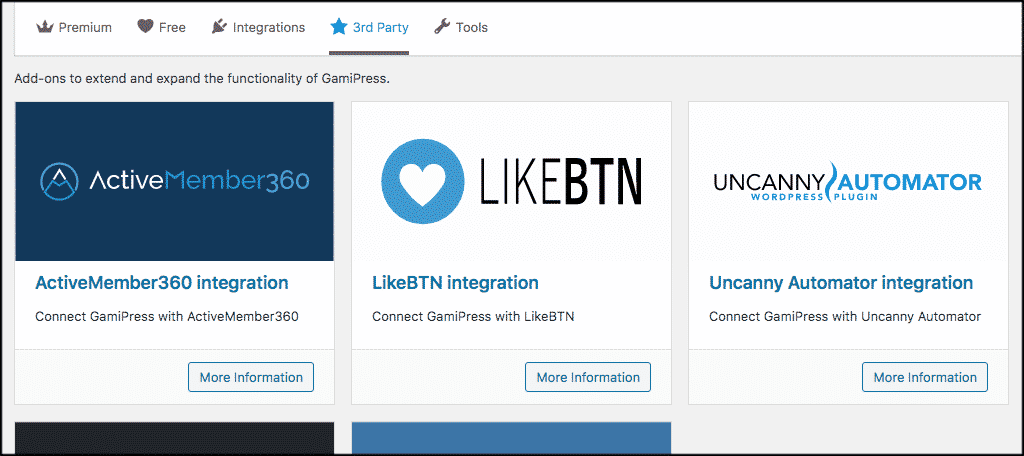Click the crown icon beside Premium

44,27
